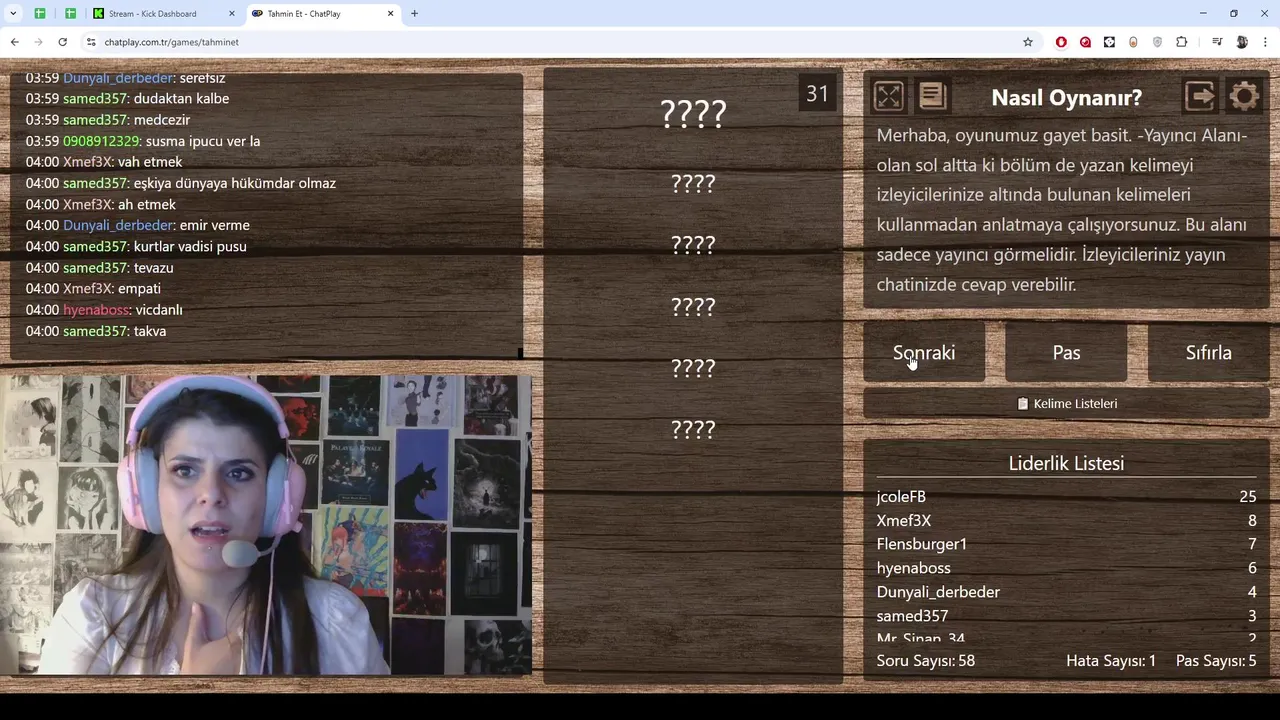Reload the ChatPlay page
1280x720 pixels.
pyautogui.click(x=62, y=42)
